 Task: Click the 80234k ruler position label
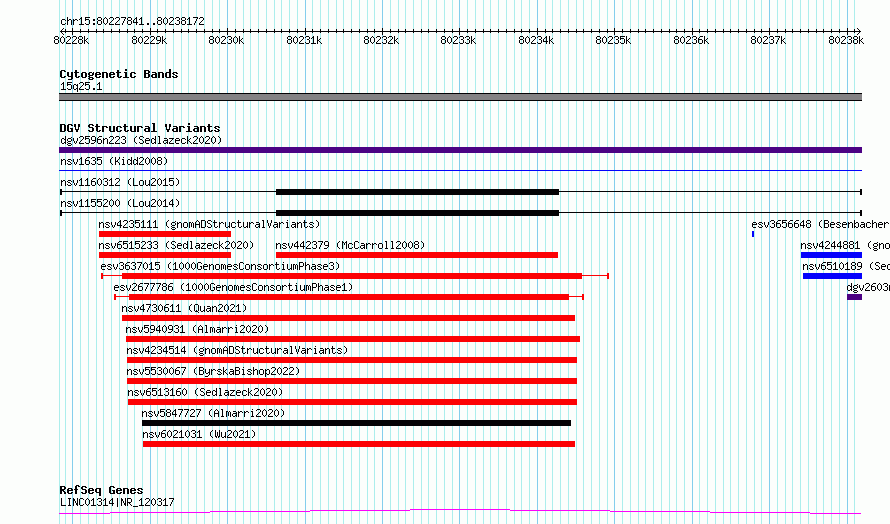(536, 40)
